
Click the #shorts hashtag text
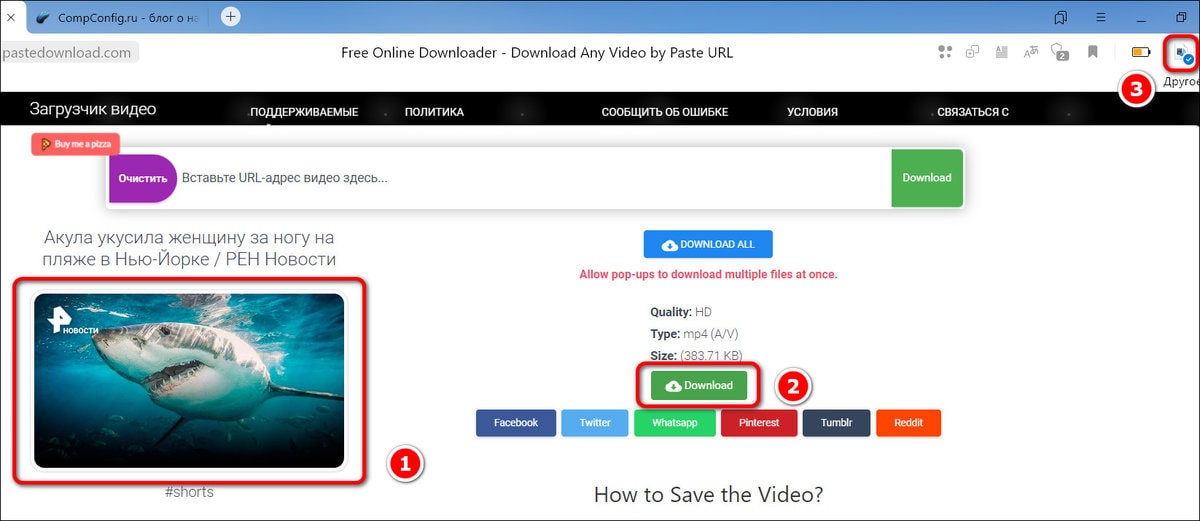click(x=189, y=492)
